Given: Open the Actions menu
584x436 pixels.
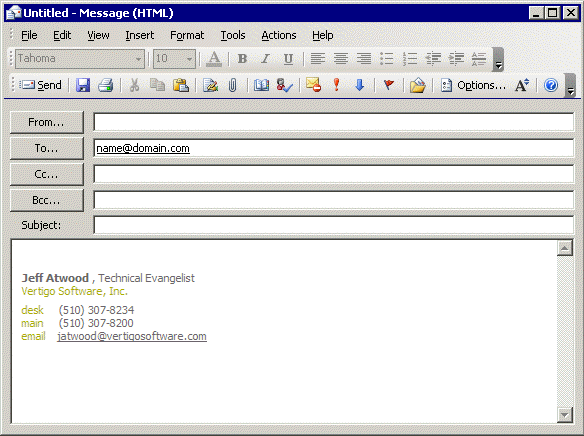Looking at the screenshot, I should (x=279, y=35).
